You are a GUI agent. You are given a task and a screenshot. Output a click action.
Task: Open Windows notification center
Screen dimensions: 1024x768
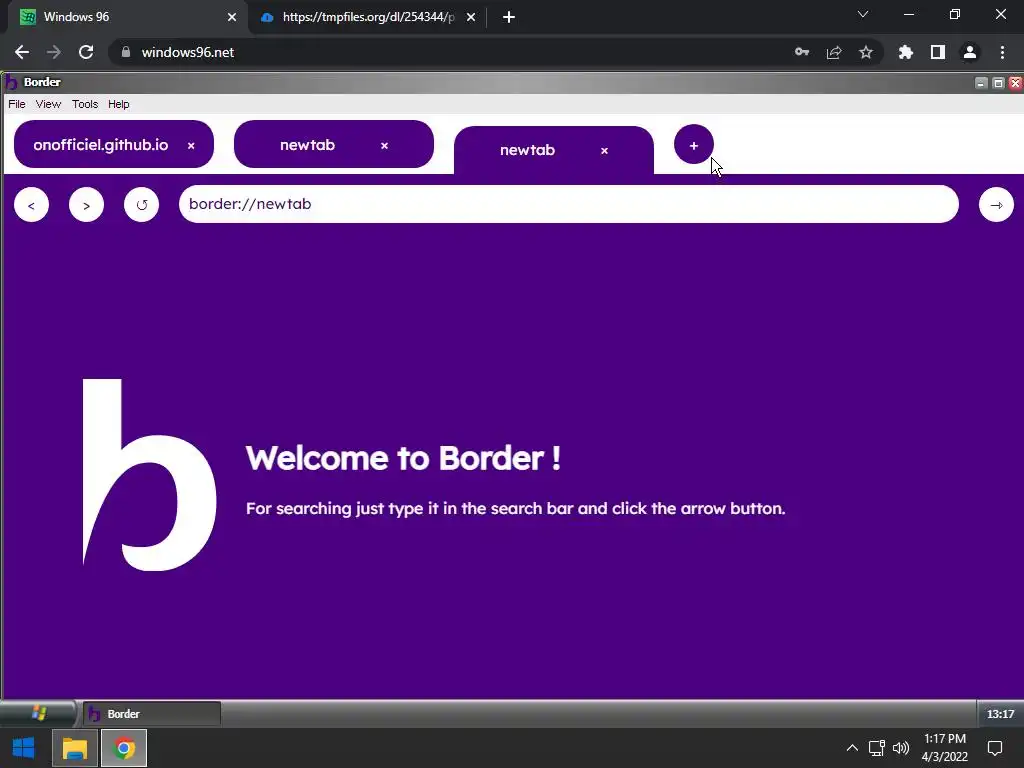[995, 748]
